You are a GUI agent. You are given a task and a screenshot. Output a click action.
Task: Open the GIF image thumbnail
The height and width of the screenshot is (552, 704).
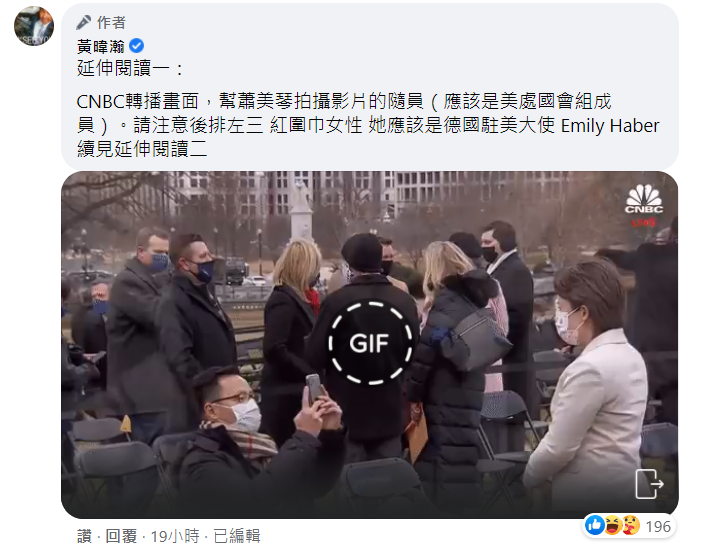pyautogui.click(x=370, y=345)
